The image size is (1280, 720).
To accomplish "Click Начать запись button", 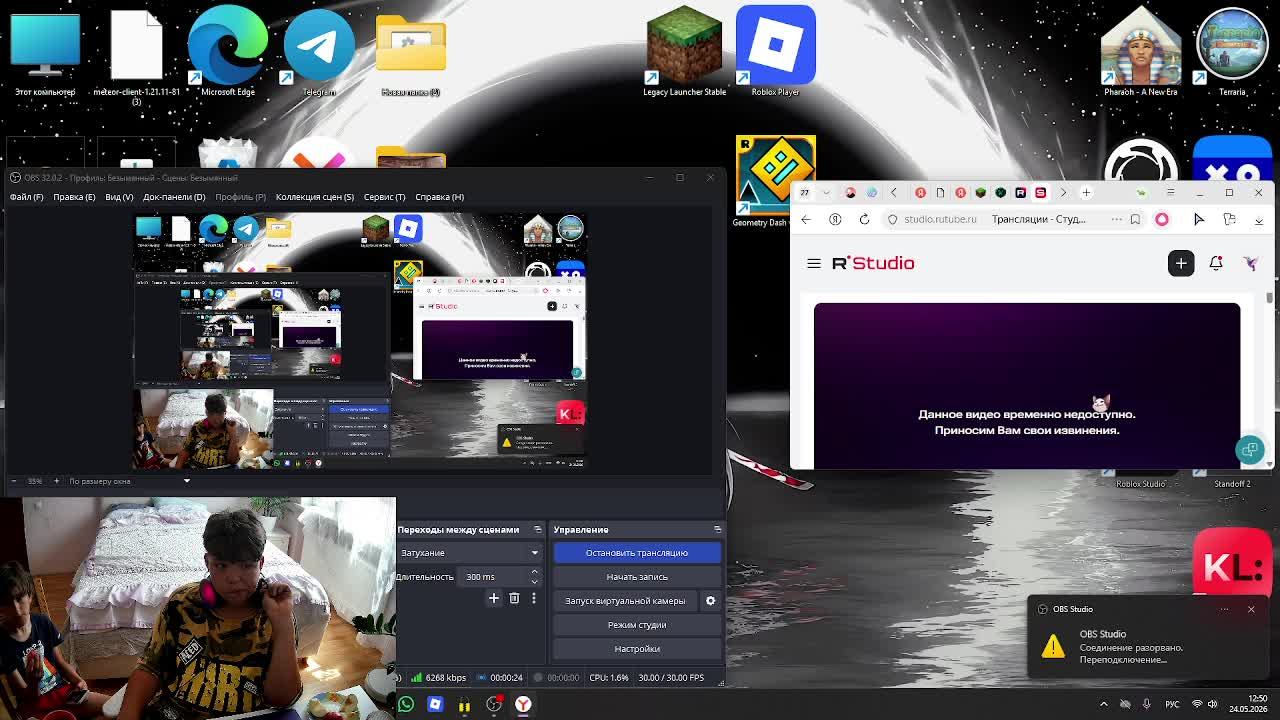I will 637,577.
